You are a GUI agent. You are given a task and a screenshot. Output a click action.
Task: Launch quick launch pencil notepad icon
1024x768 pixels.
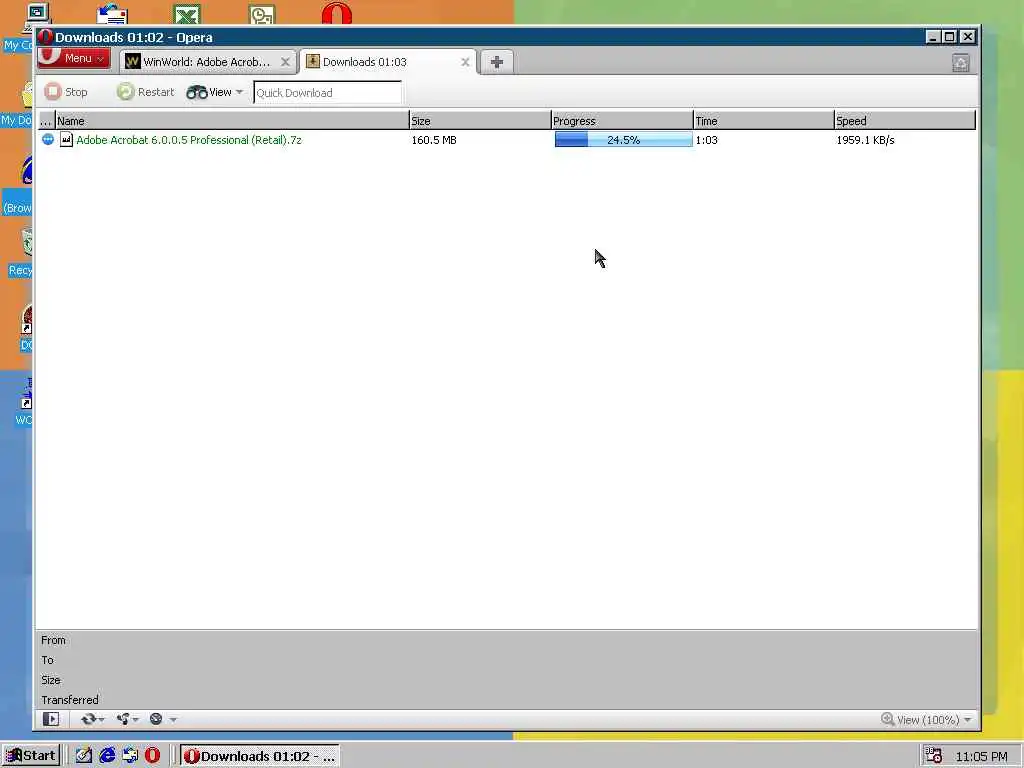[84, 756]
